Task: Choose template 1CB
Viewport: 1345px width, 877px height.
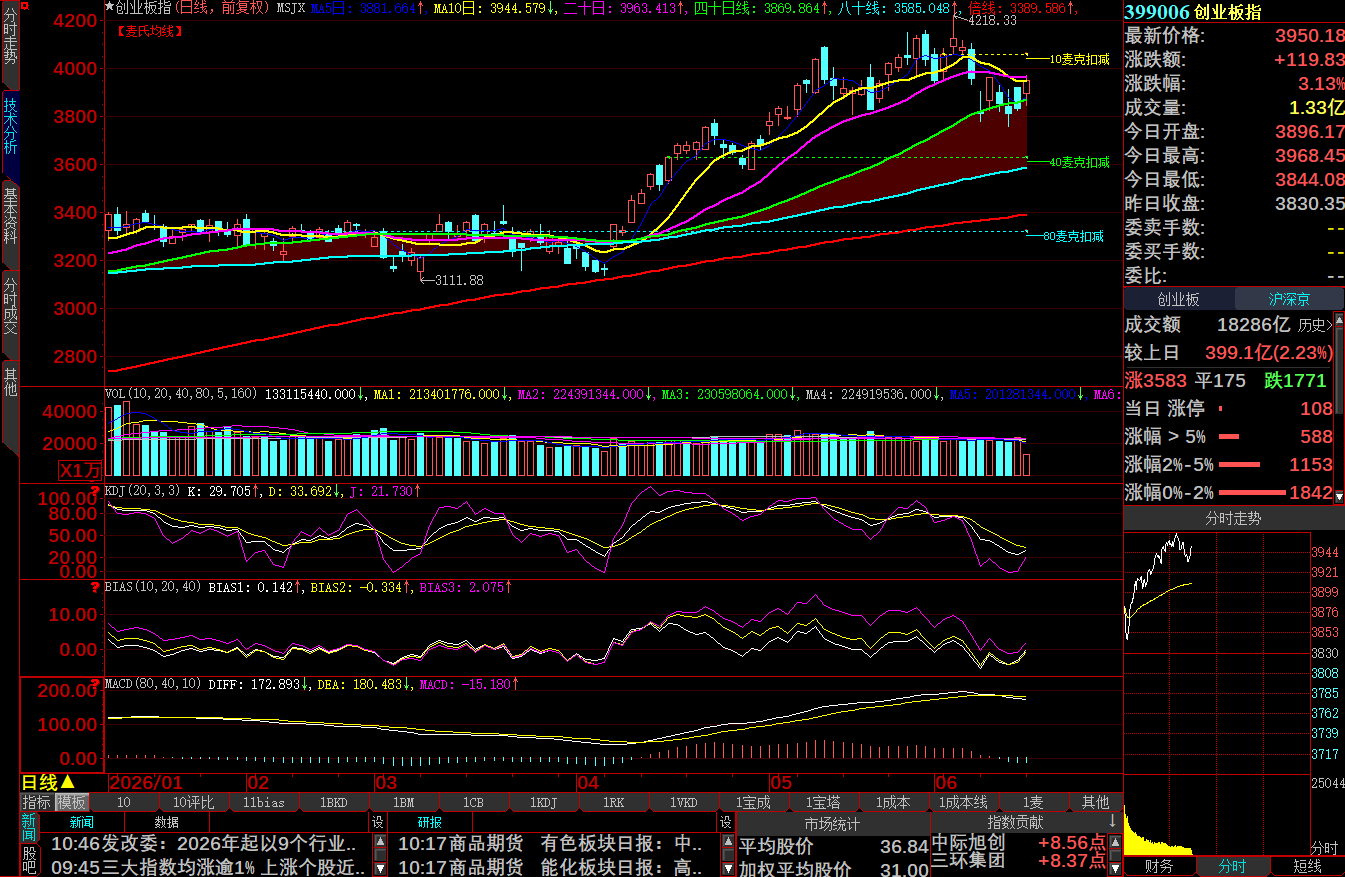Action: pyautogui.click(x=473, y=802)
